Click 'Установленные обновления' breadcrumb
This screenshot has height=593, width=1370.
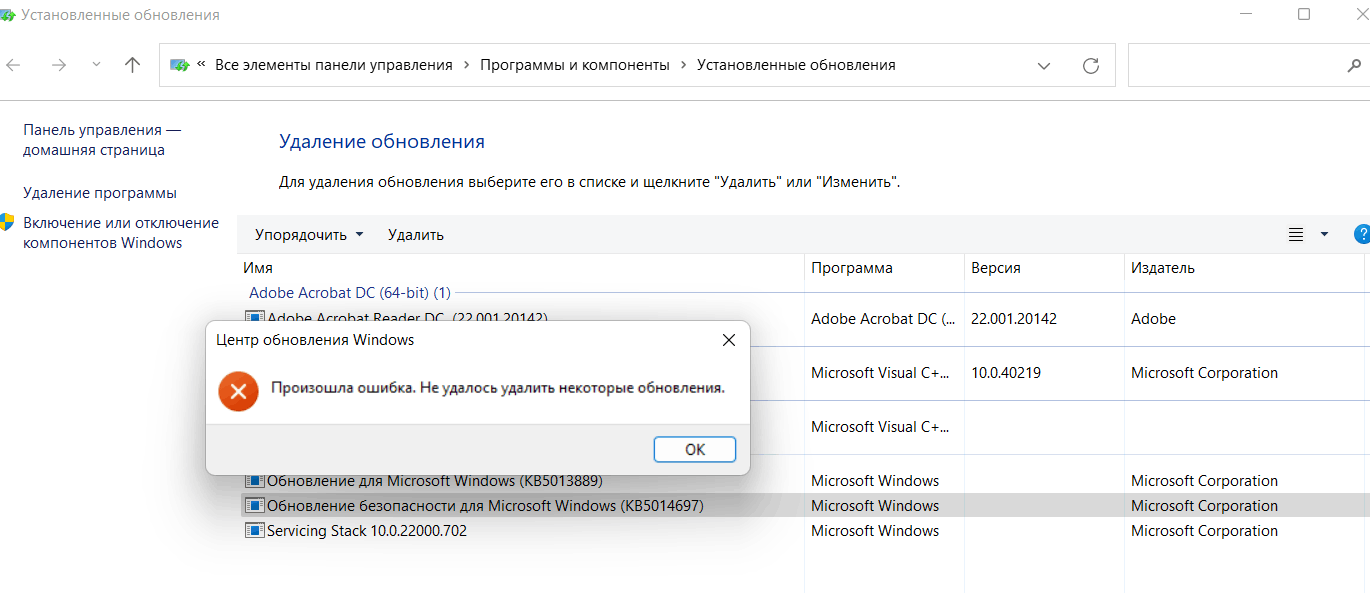[796, 65]
